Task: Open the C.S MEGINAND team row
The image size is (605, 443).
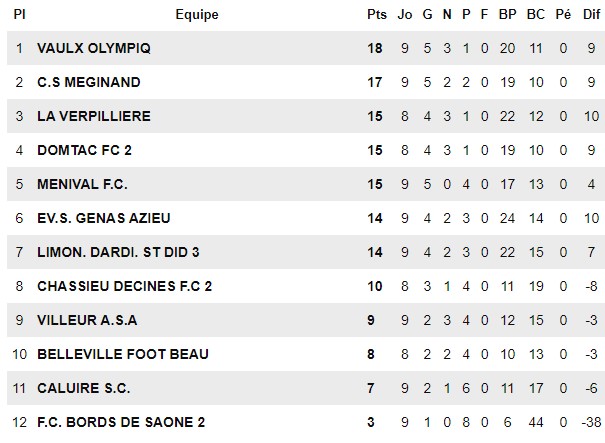Action: pos(306,82)
